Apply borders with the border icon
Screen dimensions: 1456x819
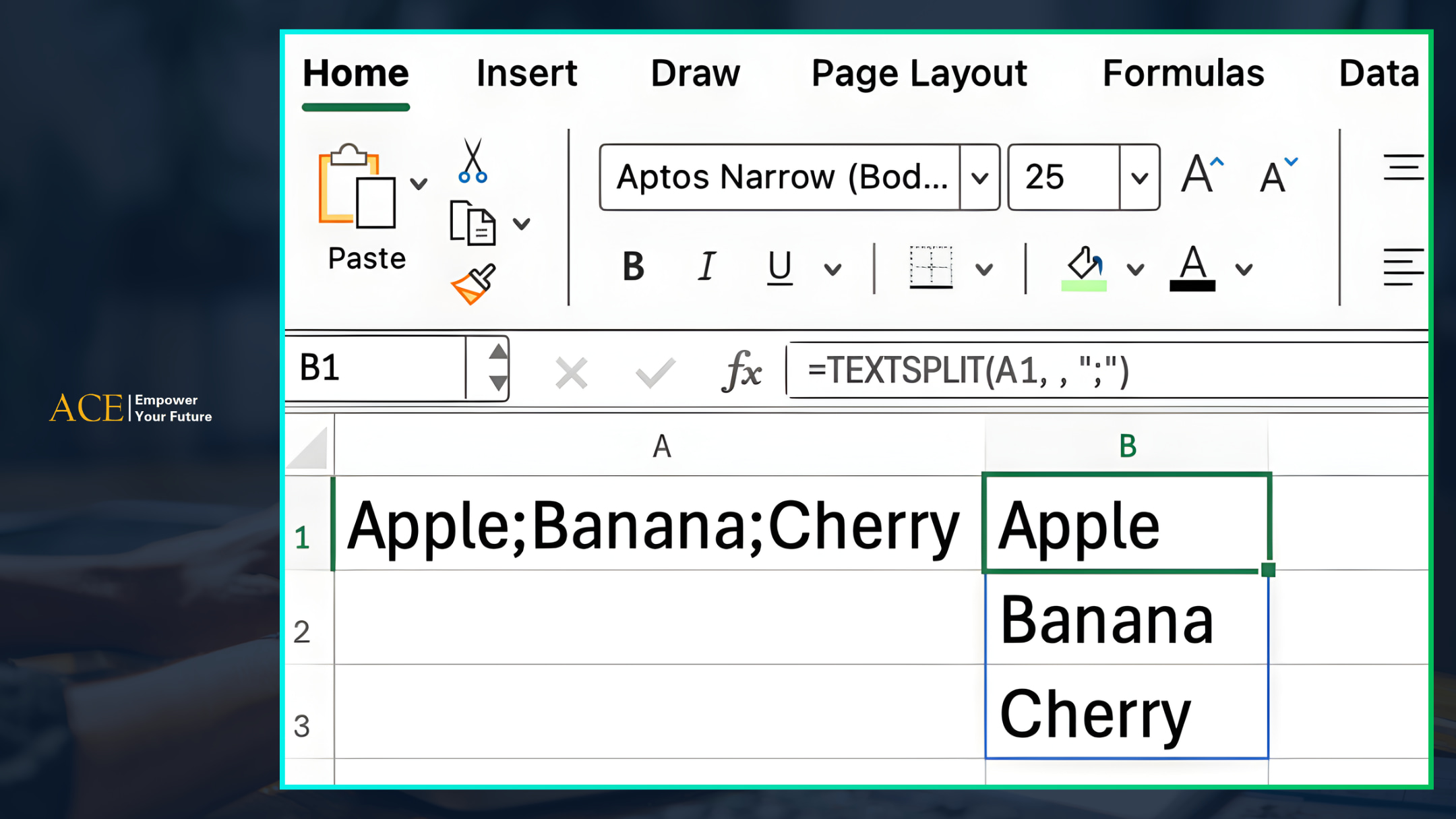point(931,268)
